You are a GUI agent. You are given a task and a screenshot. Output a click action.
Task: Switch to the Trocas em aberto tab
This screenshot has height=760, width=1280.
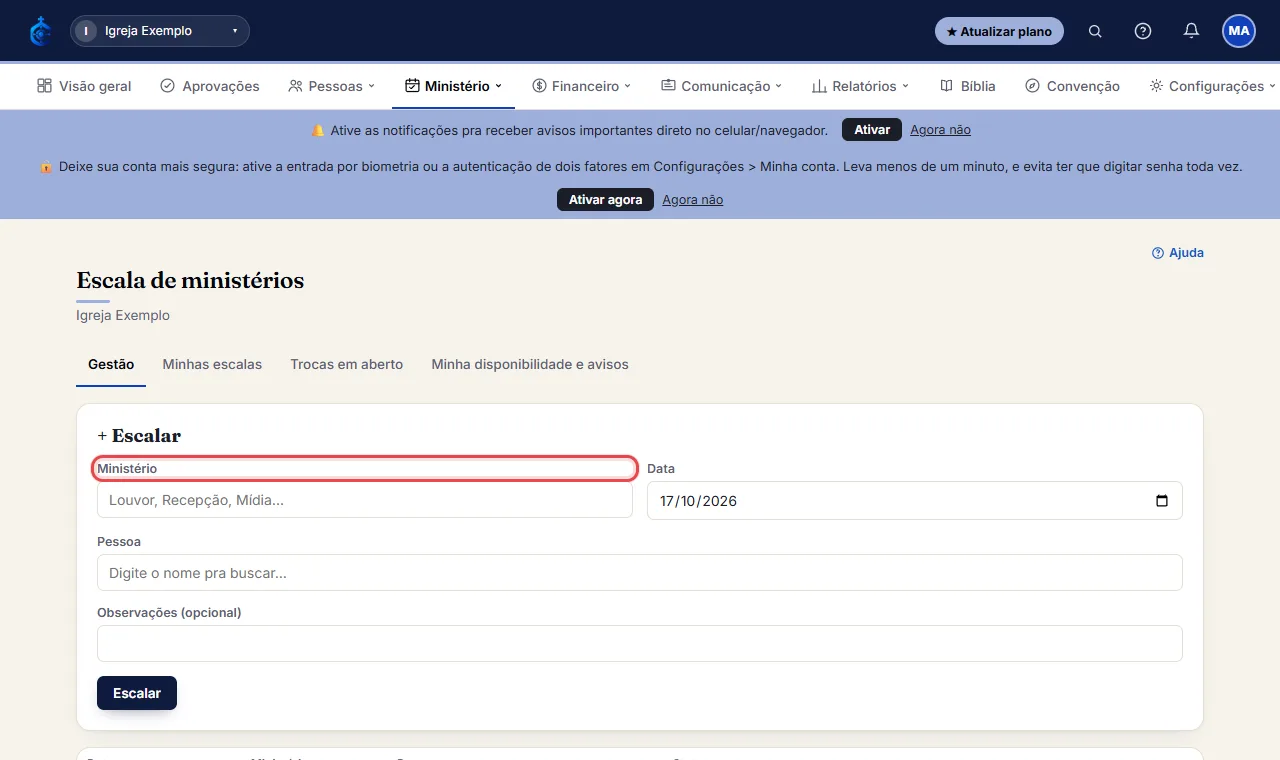point(347,365)
